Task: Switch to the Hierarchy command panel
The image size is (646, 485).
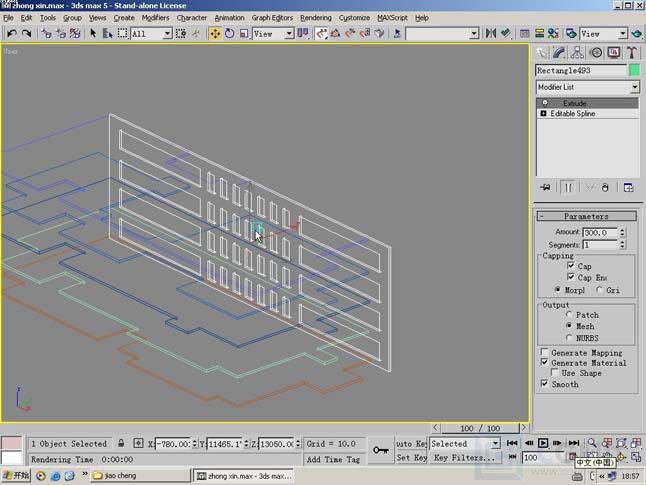Action: [578, 53]
